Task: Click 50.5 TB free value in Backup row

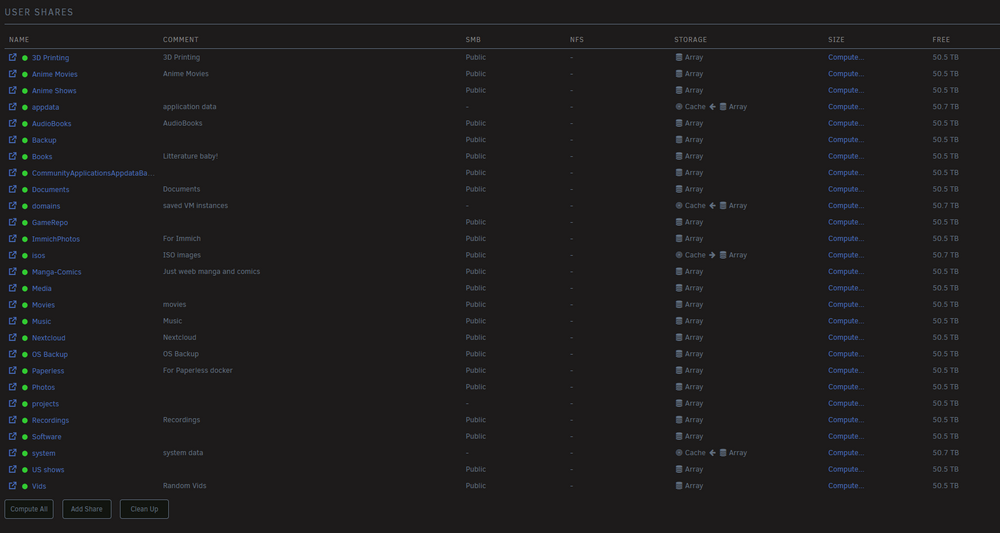Action: point(945,140)
